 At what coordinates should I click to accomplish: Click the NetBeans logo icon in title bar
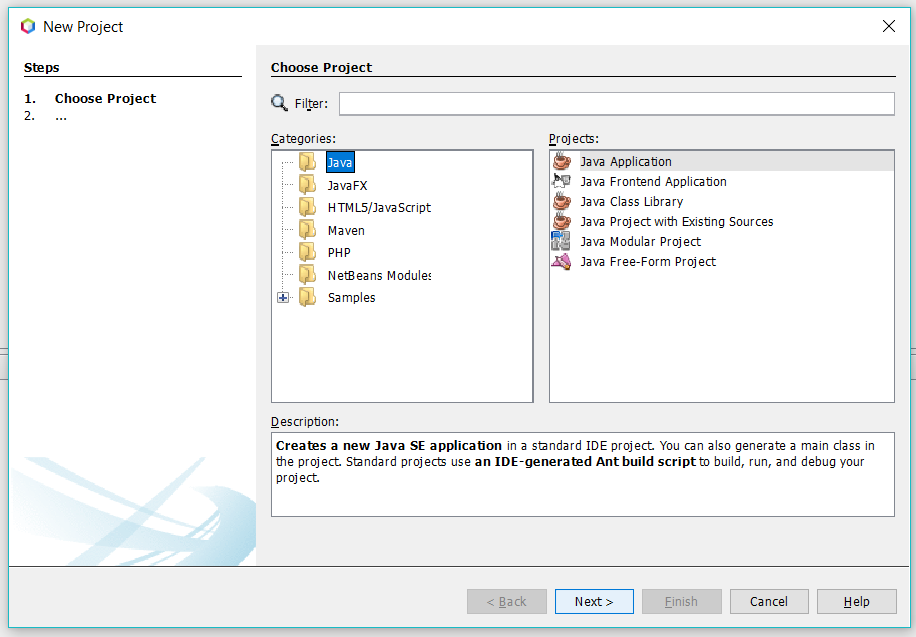coord(27,26)
